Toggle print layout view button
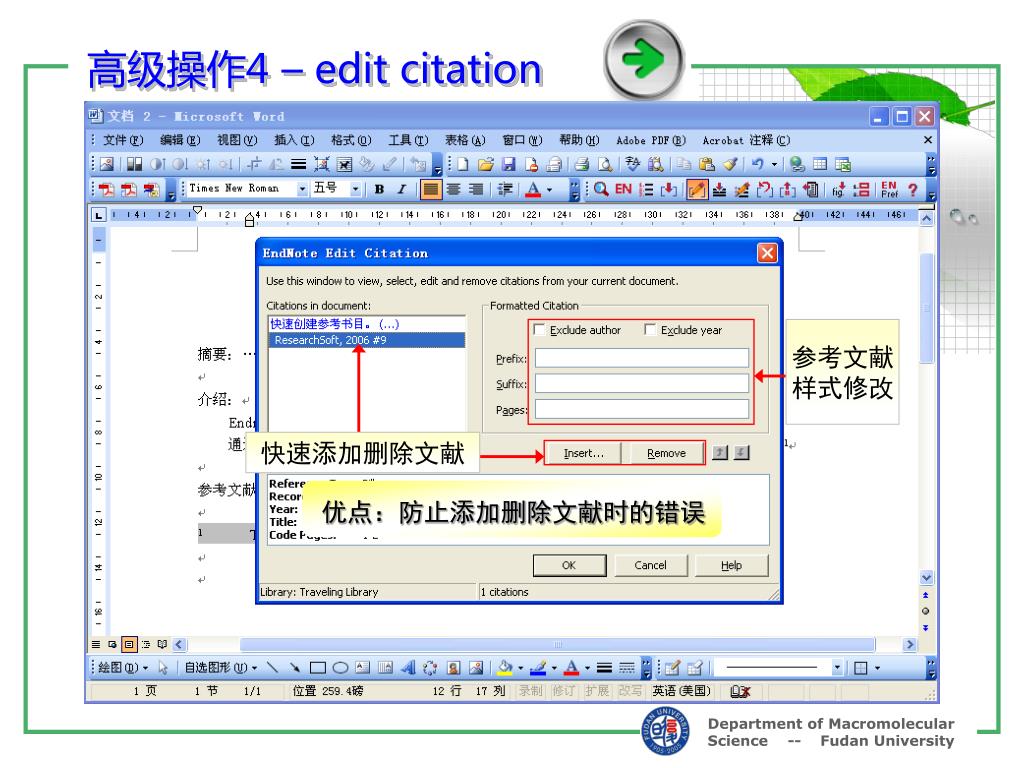Screen dimensions: 1024x768 129,645
